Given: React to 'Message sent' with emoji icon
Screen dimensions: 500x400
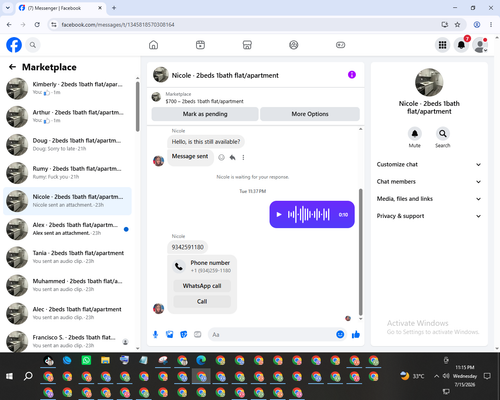Looking at the screenshot, I should pos(221,157).
